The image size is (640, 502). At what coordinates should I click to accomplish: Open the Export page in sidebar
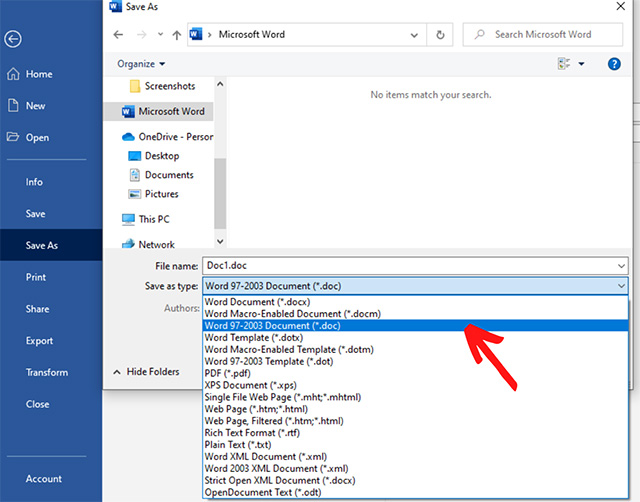click(40, 341)
